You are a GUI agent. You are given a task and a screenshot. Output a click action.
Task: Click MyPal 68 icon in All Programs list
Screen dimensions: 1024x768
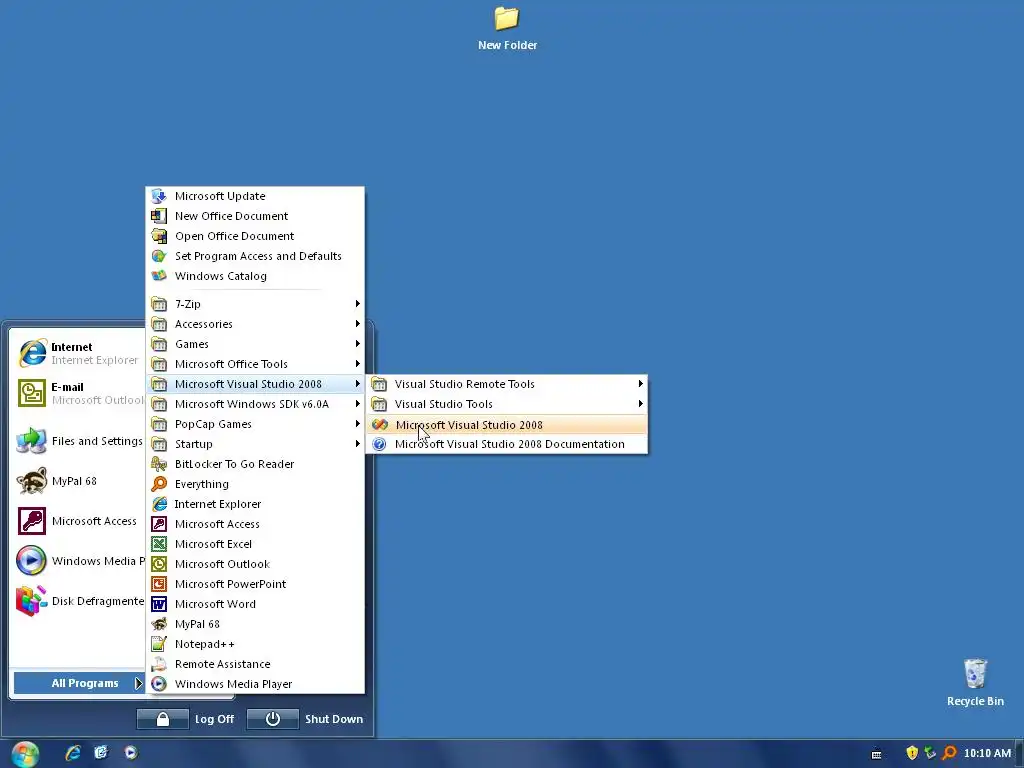159,624
